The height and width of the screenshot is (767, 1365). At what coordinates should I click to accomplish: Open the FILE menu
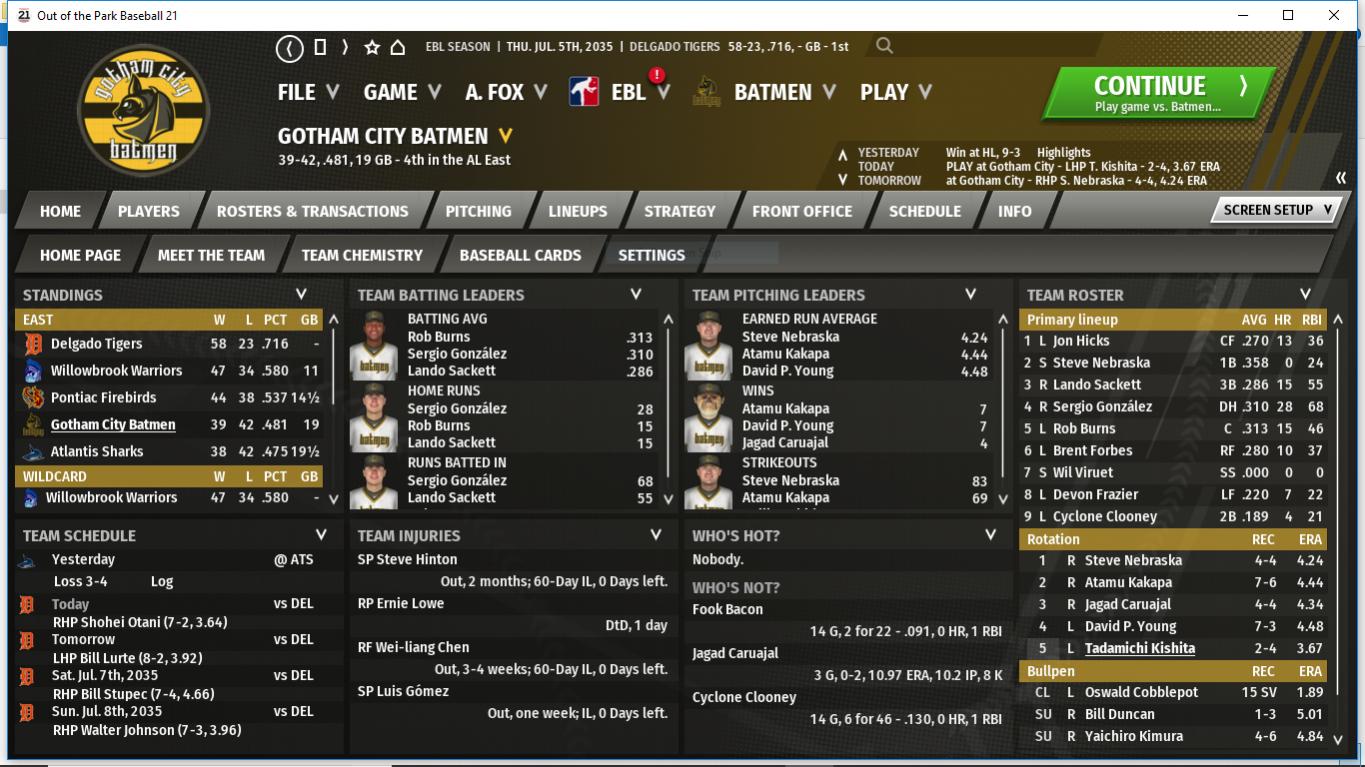click(308, 92)
